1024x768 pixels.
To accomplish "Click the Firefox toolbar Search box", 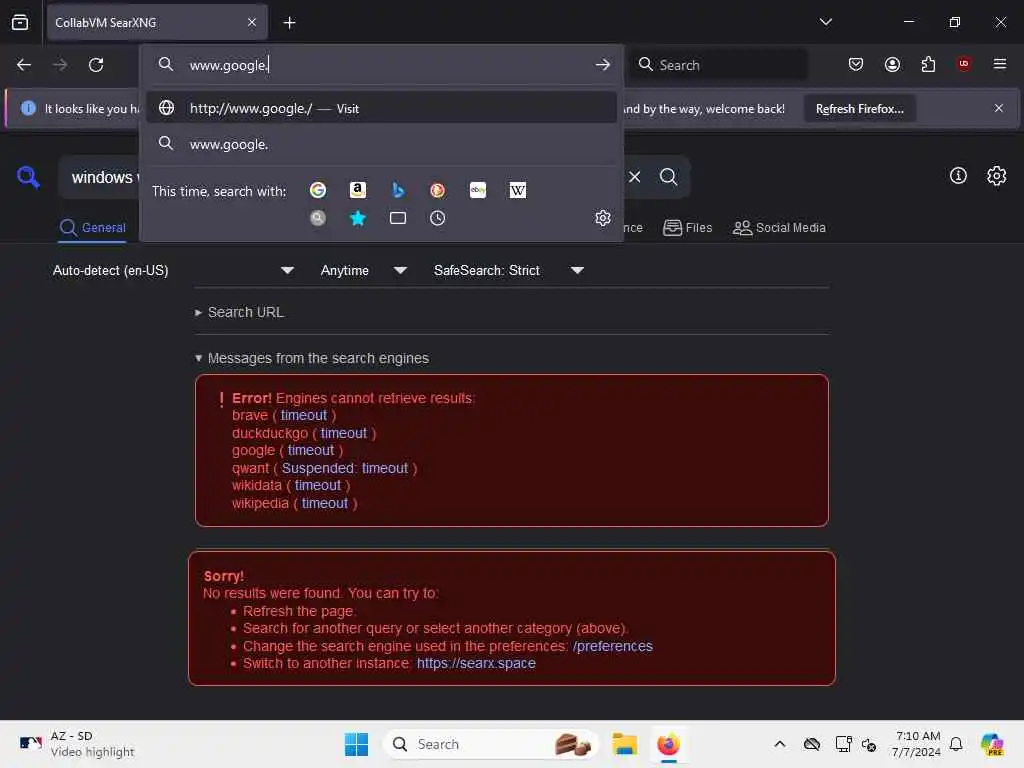I will 718,65.
